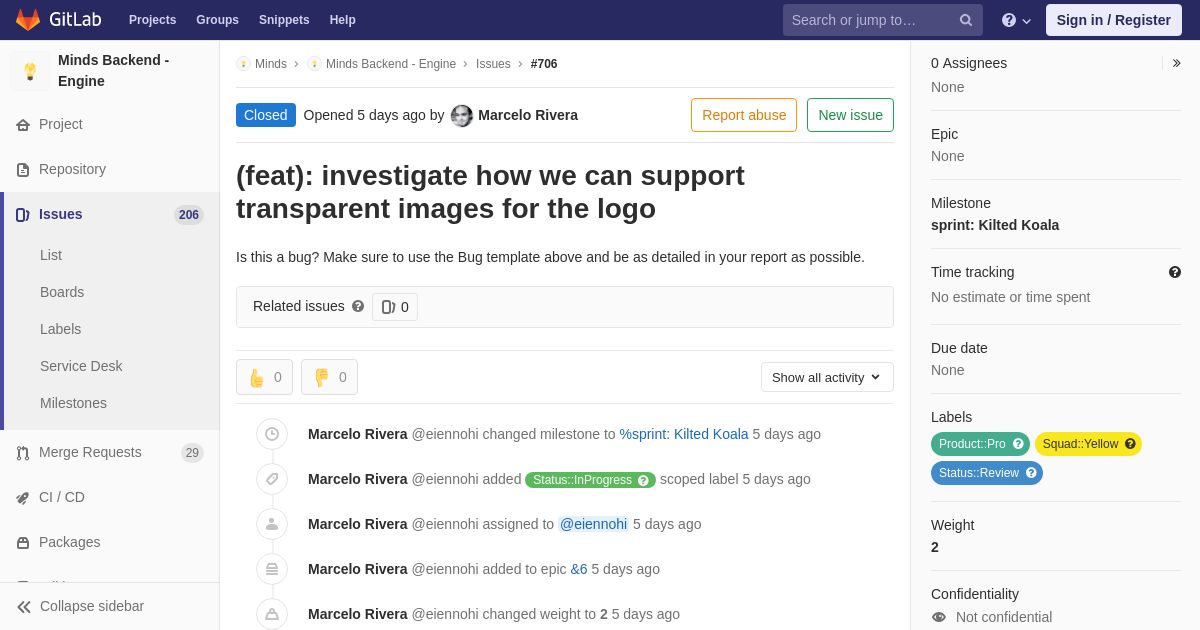The height and width of the screenshot is (630, 1200).
Task: Open Milestones submenu item
Action: 73,403
